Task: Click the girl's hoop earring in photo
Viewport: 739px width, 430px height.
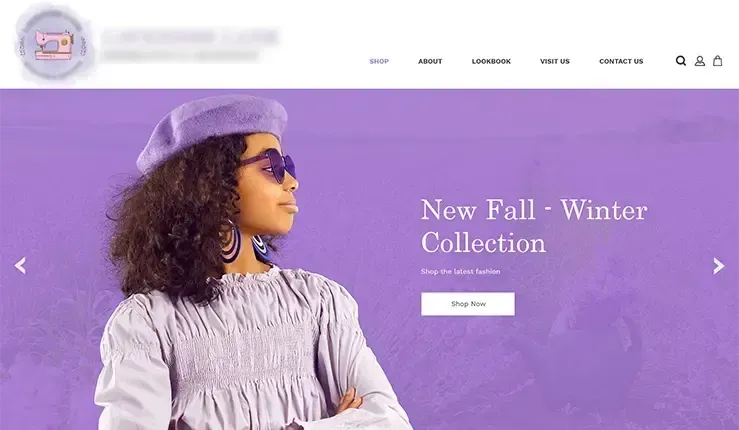Action: tap(230, 241)
